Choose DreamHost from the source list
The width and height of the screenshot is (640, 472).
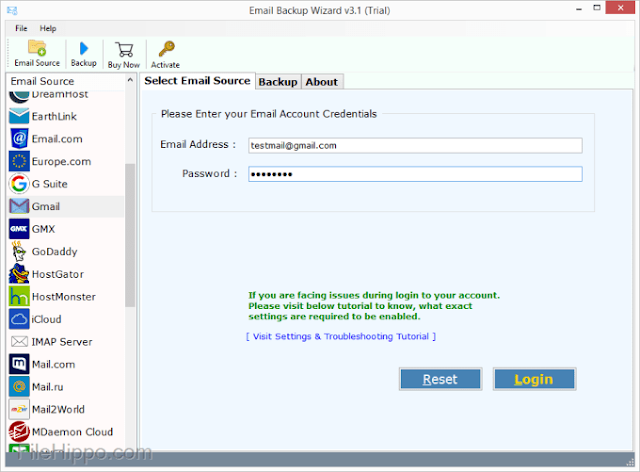point(60,94)
